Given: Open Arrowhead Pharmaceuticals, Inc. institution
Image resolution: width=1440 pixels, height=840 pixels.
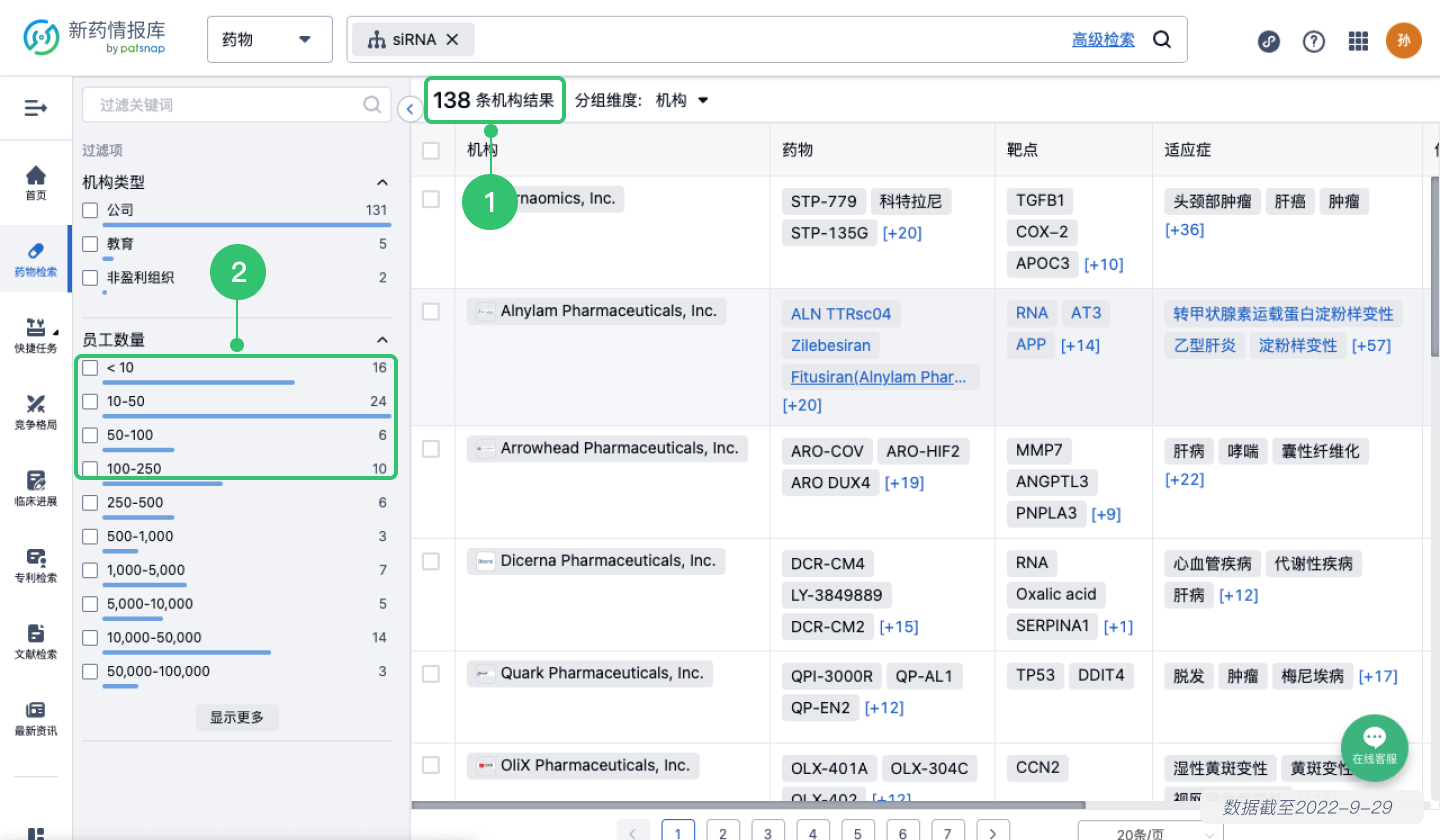Looking at the screenshot, I should click(609, 448).
